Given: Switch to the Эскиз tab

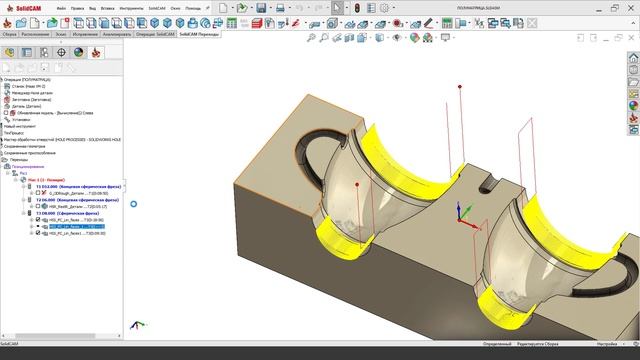Looking at the screenshot, I should [x=61, y=34].
